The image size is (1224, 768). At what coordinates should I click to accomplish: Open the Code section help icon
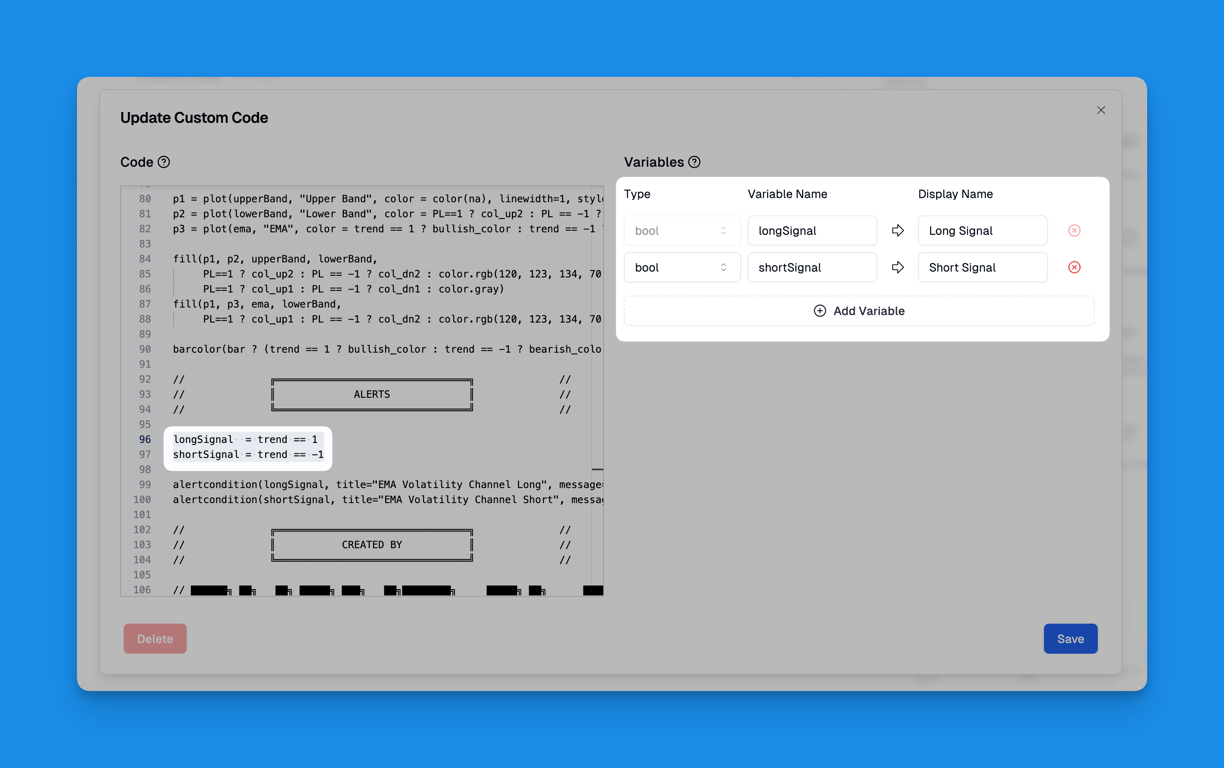(164, 162)
